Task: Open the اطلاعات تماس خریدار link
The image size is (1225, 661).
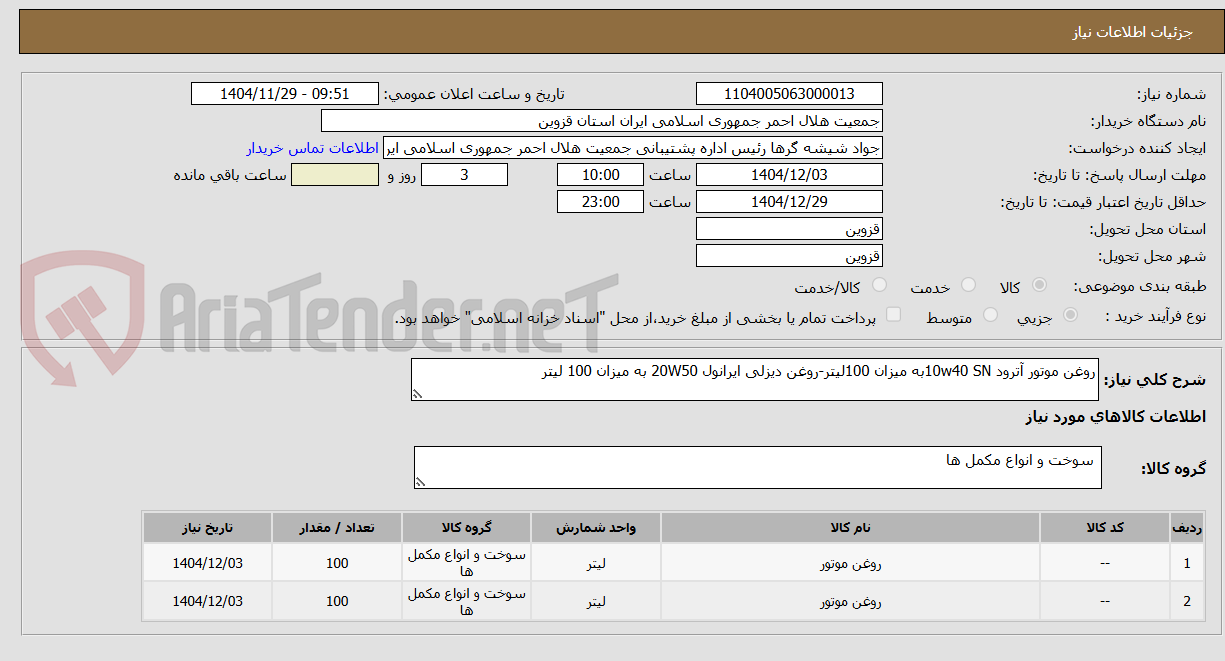Action: coord(312,148)
